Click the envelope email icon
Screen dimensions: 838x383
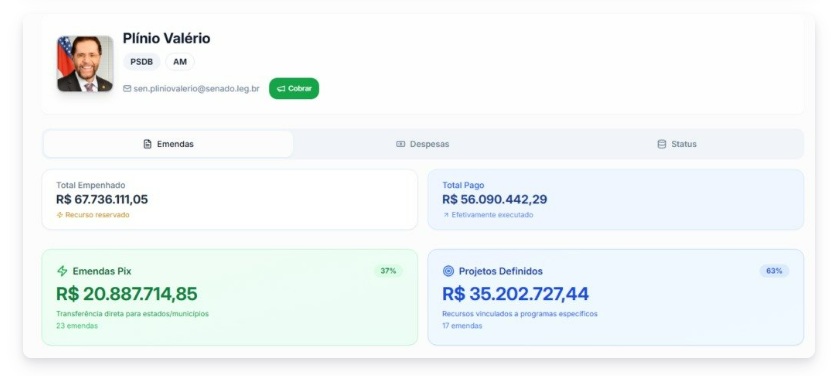point(127,89)
